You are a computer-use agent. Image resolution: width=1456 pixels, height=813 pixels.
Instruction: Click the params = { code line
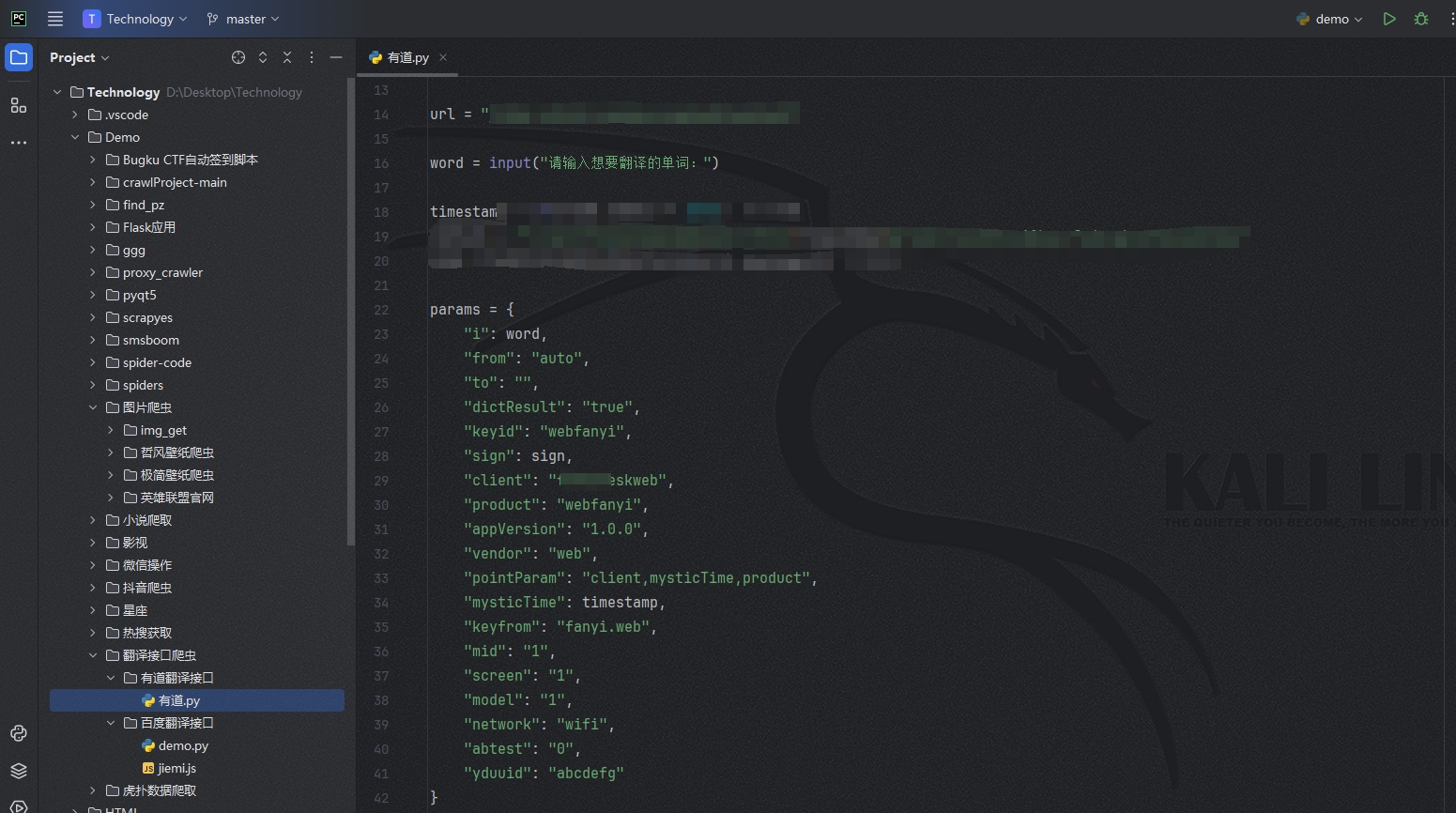click(x=472, y=310)
